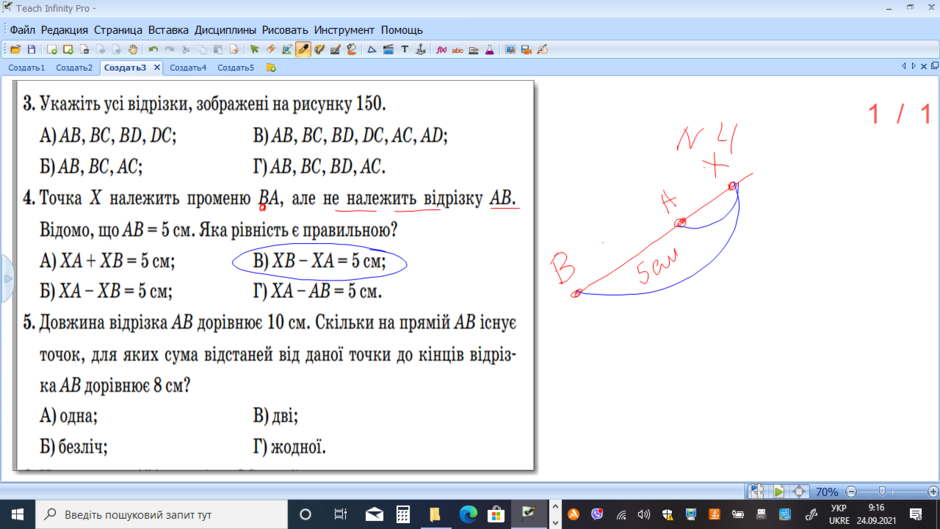Viewport: 940px width, 529px height.
Task: Click the volume speaker tray icon
Action: tap(644, 514)
